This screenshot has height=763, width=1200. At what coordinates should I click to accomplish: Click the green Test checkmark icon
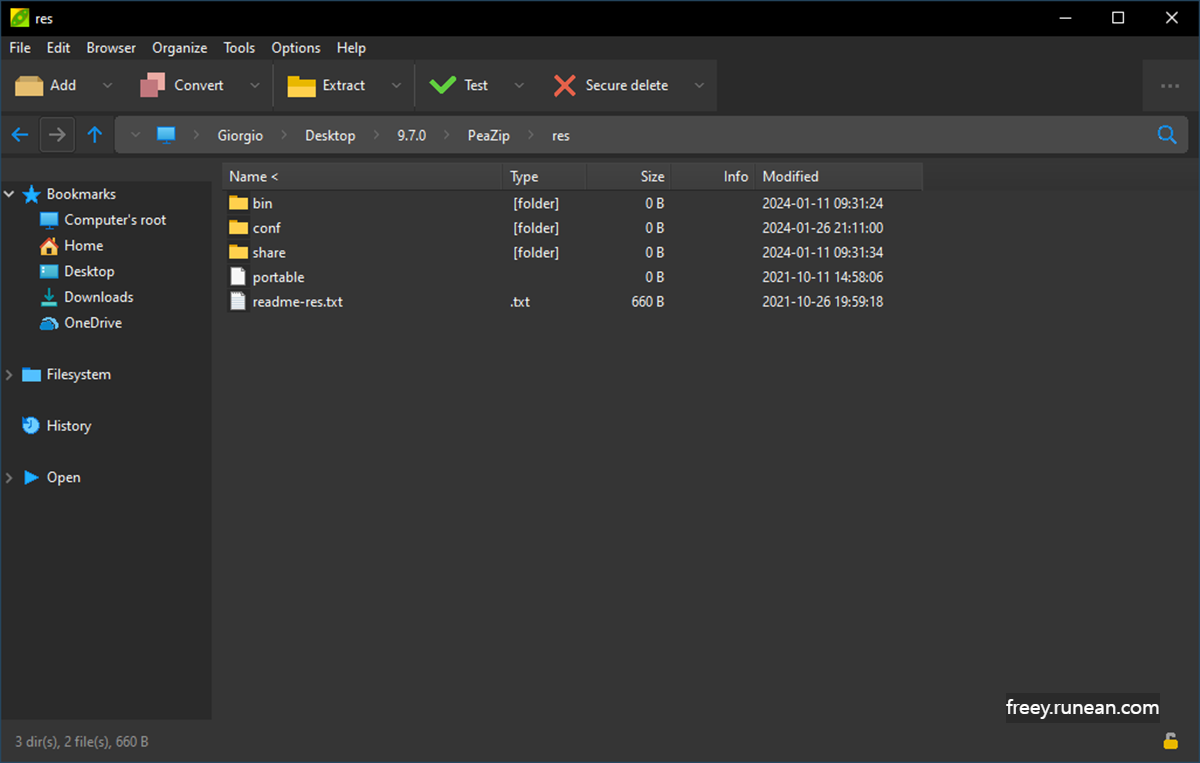(442, 86)
